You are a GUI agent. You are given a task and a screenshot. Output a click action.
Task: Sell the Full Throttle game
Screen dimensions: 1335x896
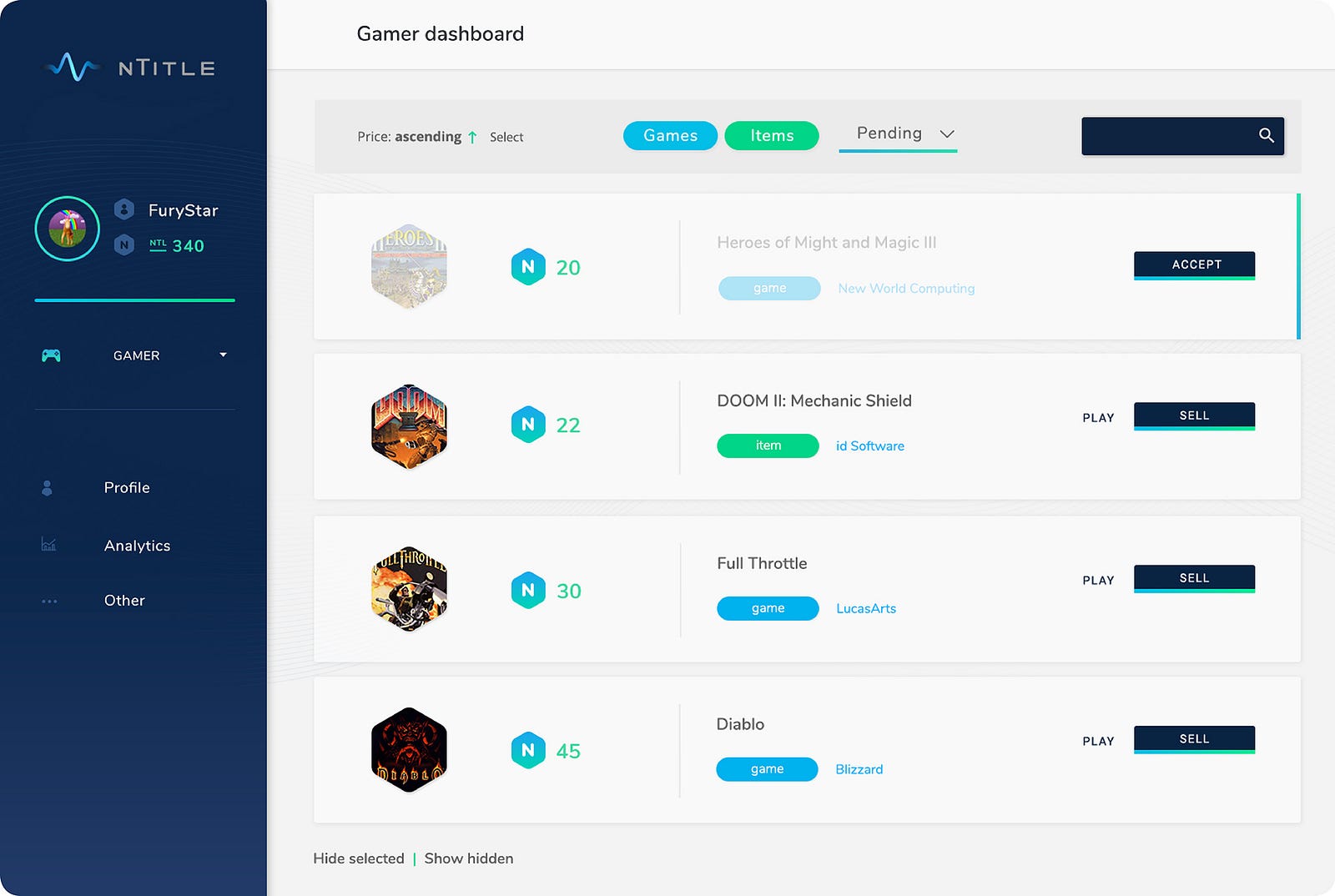[1194, 579]
